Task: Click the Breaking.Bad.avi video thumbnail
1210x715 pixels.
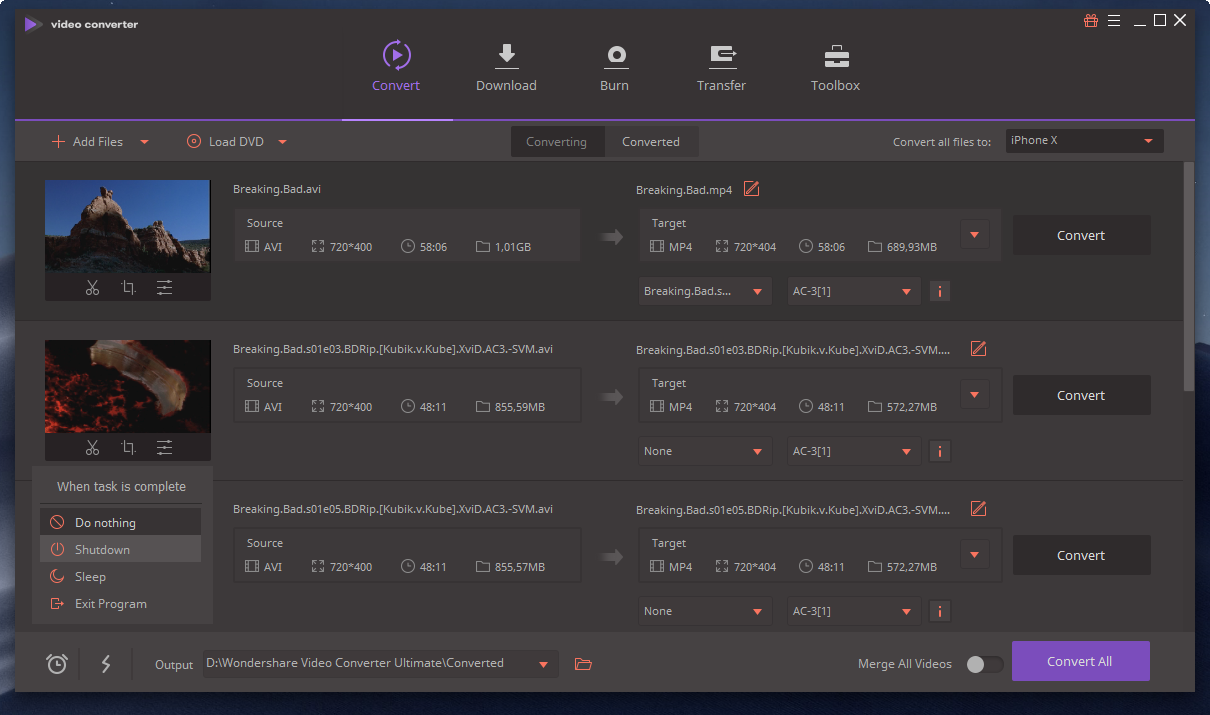Action: [x=127, y=226]
